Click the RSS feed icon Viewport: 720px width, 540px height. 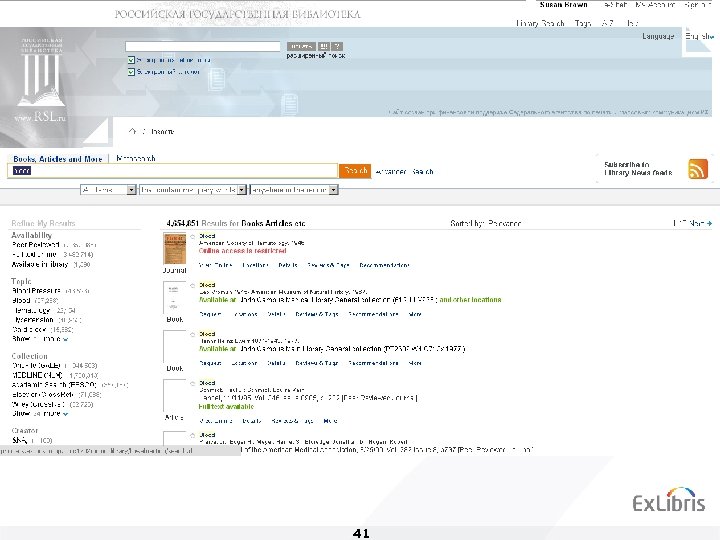point(698,169)
